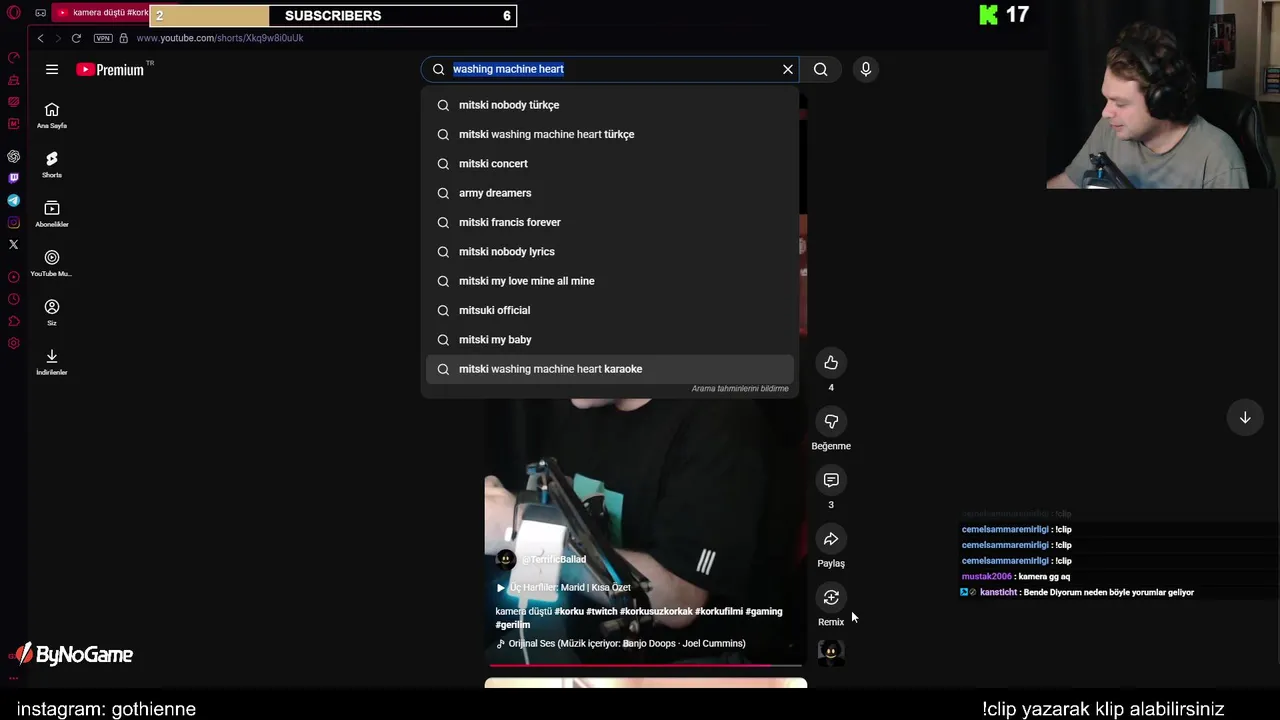This screenshot has width=1280, height=720.
Task: Choose suggestion 'mitski concert'
Action: (x=610, y=164)
